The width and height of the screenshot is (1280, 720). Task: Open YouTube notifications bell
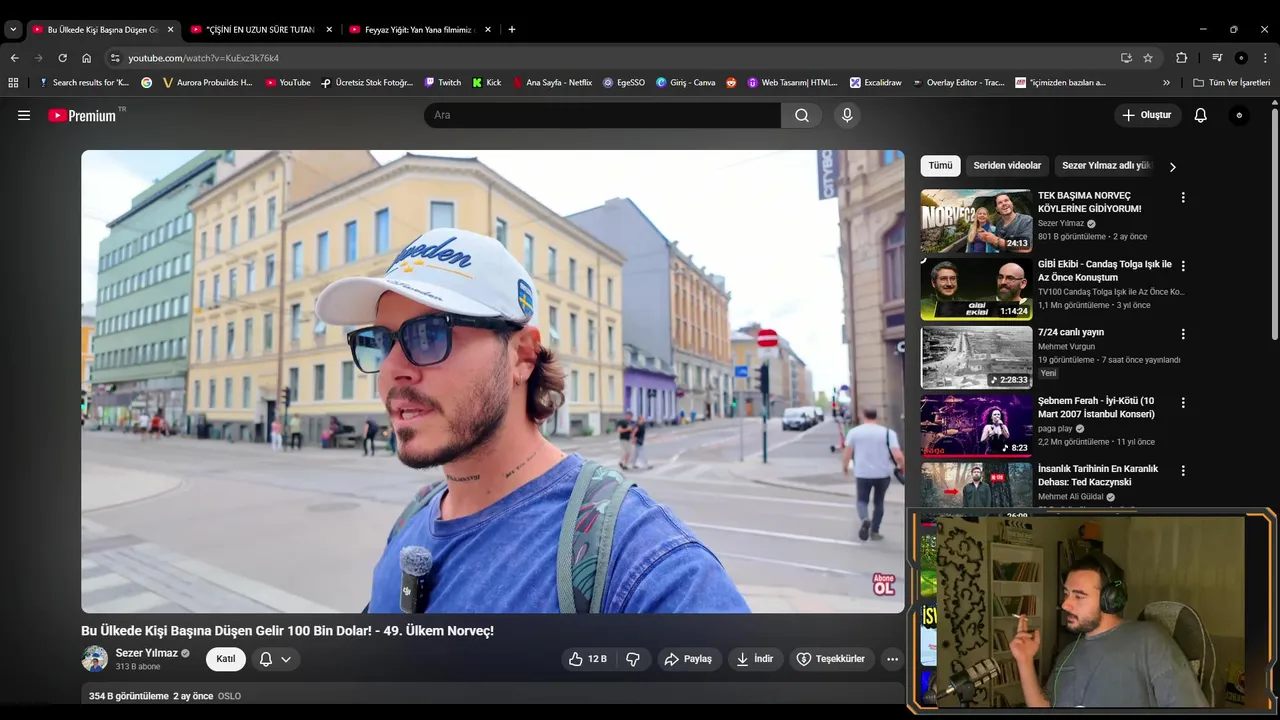click(x=1201, y=115)
